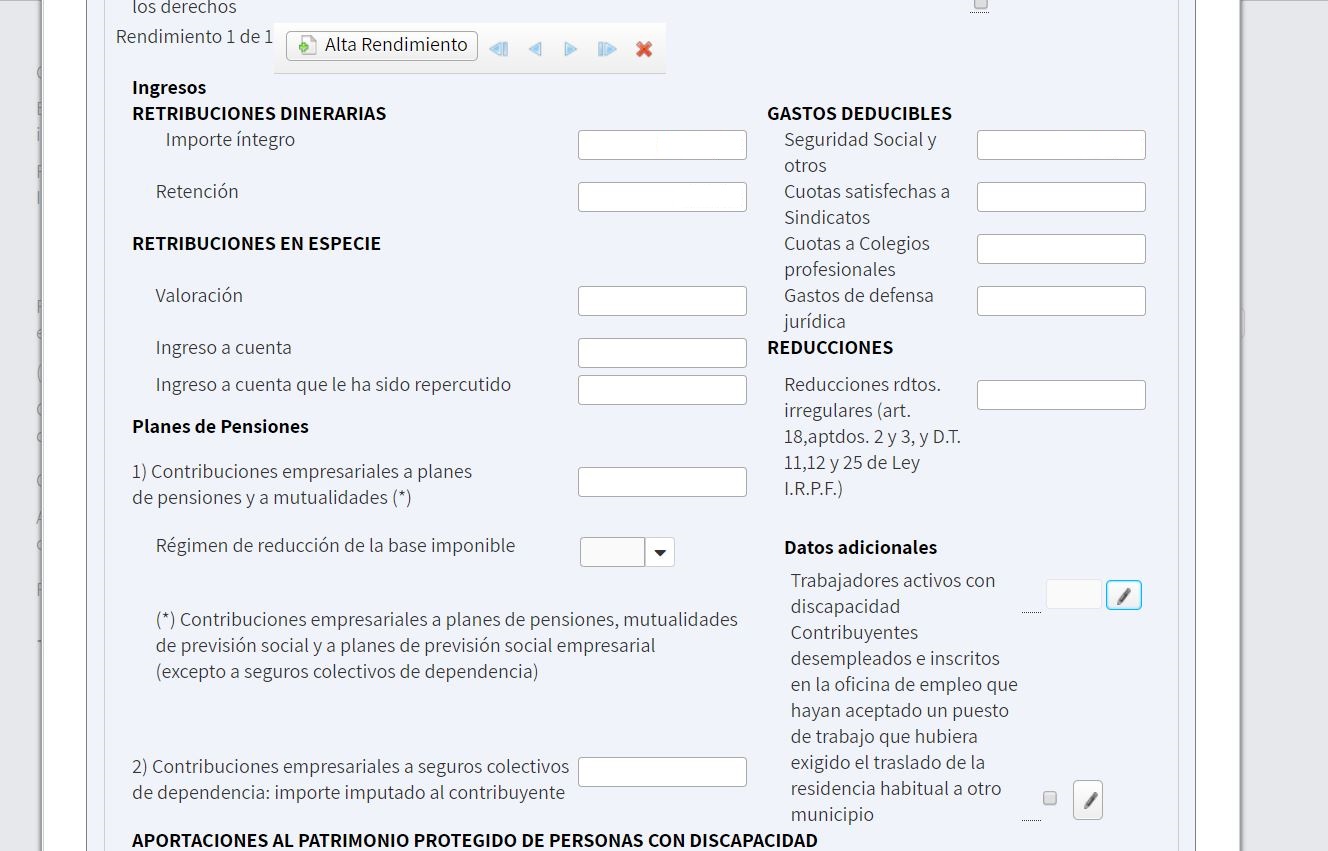The height and width of the screenshot is (851, 1328).
Task: Click the Retención input field
Action: 662,197
